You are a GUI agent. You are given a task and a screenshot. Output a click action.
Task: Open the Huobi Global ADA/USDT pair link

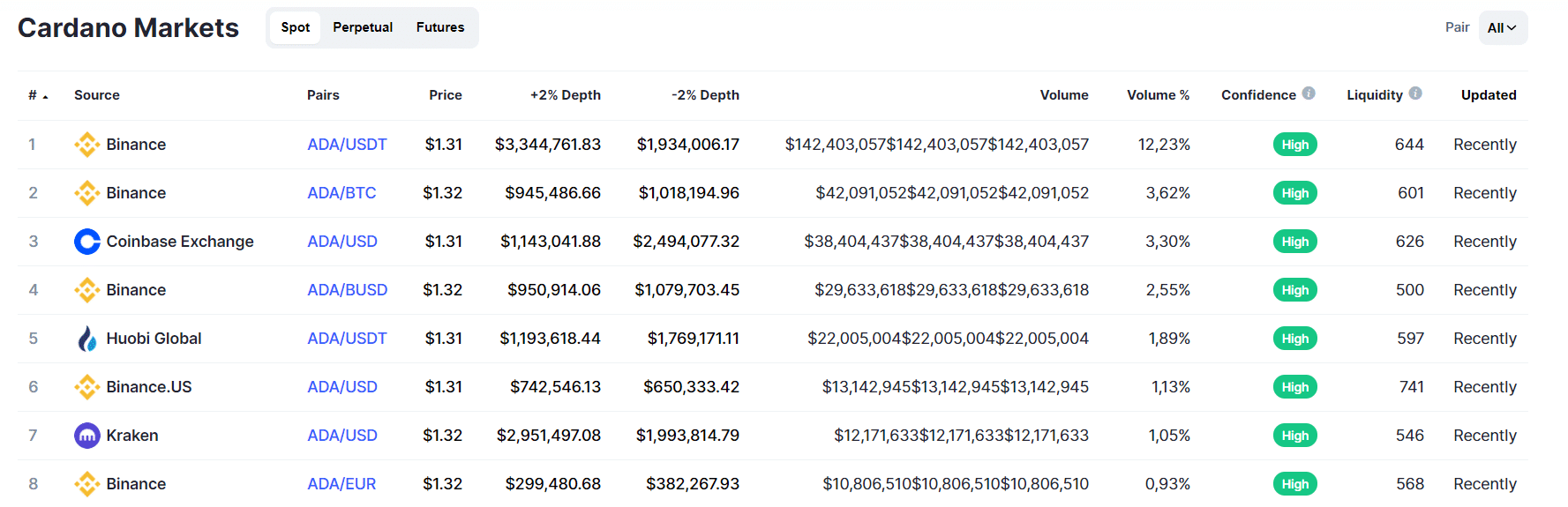[347, 339]
